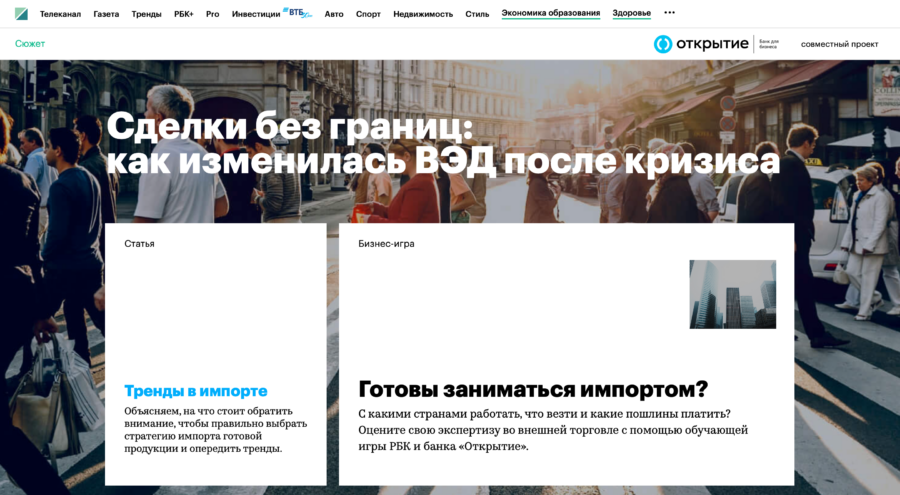The height and width of the screenshot is (495, 900).
Task: Open Экономика образования link
Action: (551, 14)
